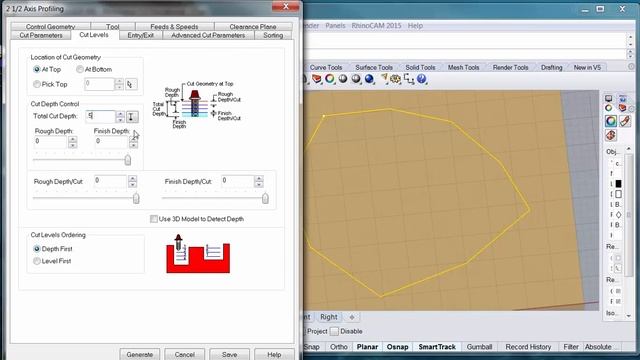Click the Help button in dialog

(x=274, y=354)
